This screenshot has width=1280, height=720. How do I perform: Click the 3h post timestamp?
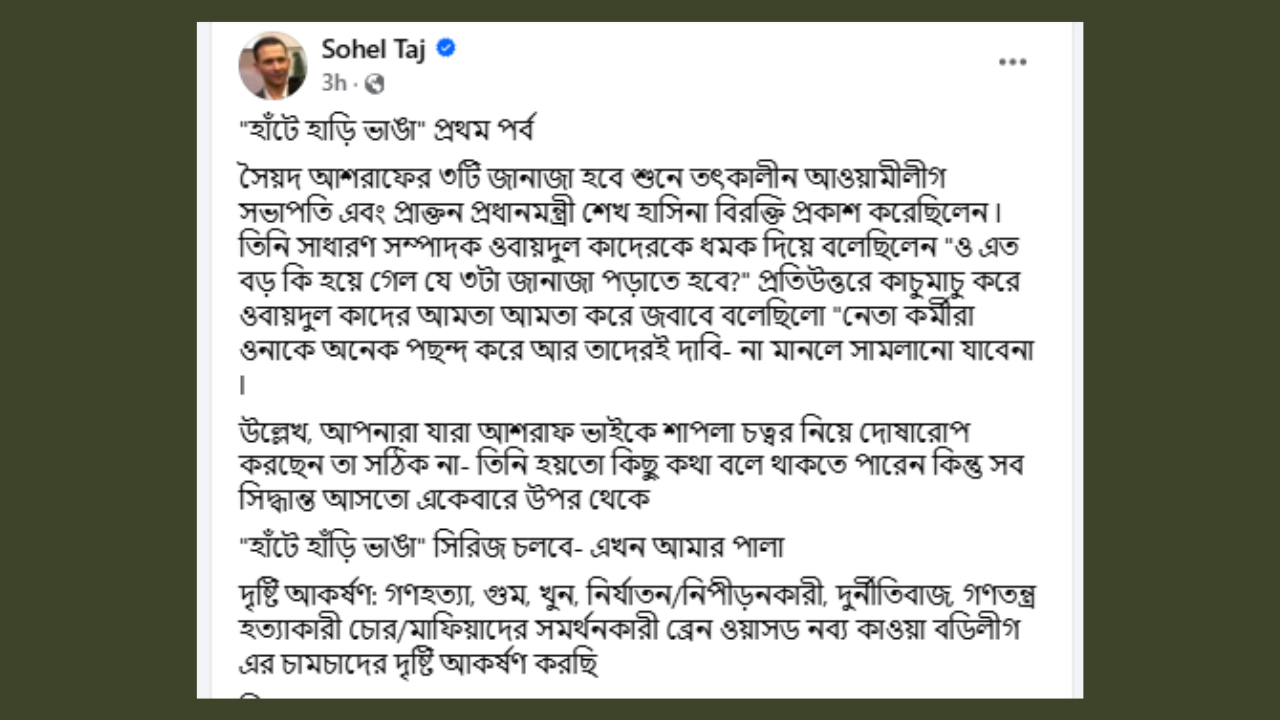point(334,84)
